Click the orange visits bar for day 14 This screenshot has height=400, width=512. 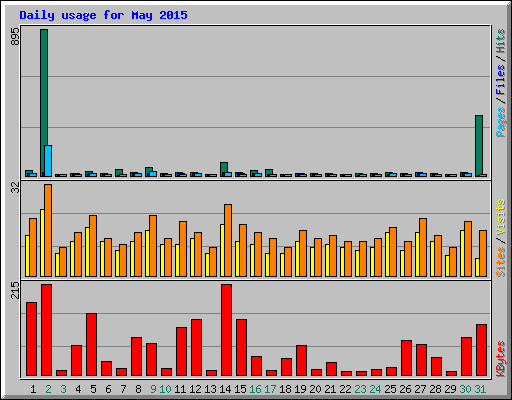click(228, 240)
